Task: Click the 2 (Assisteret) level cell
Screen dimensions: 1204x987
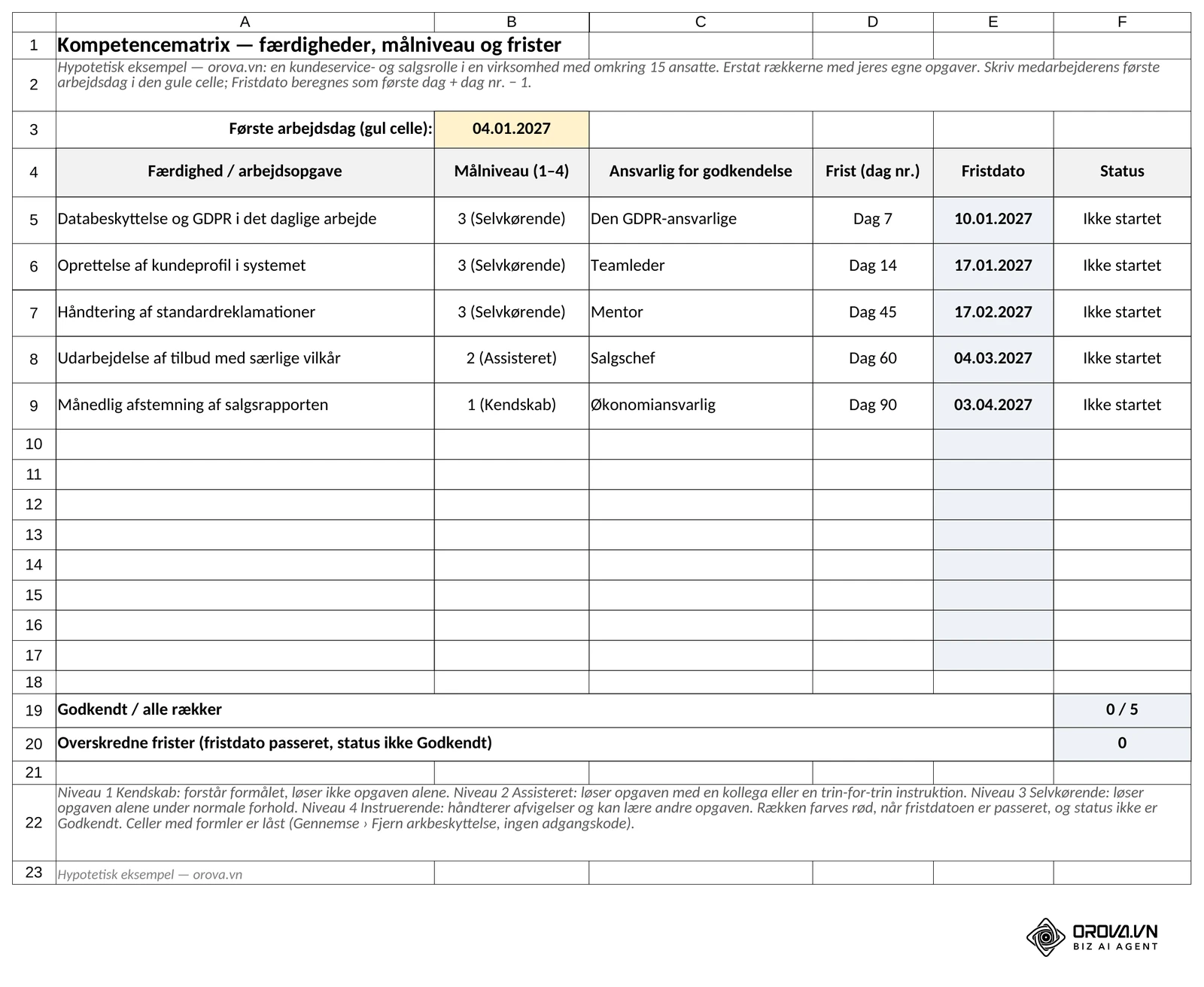Action: pos(512,360)
